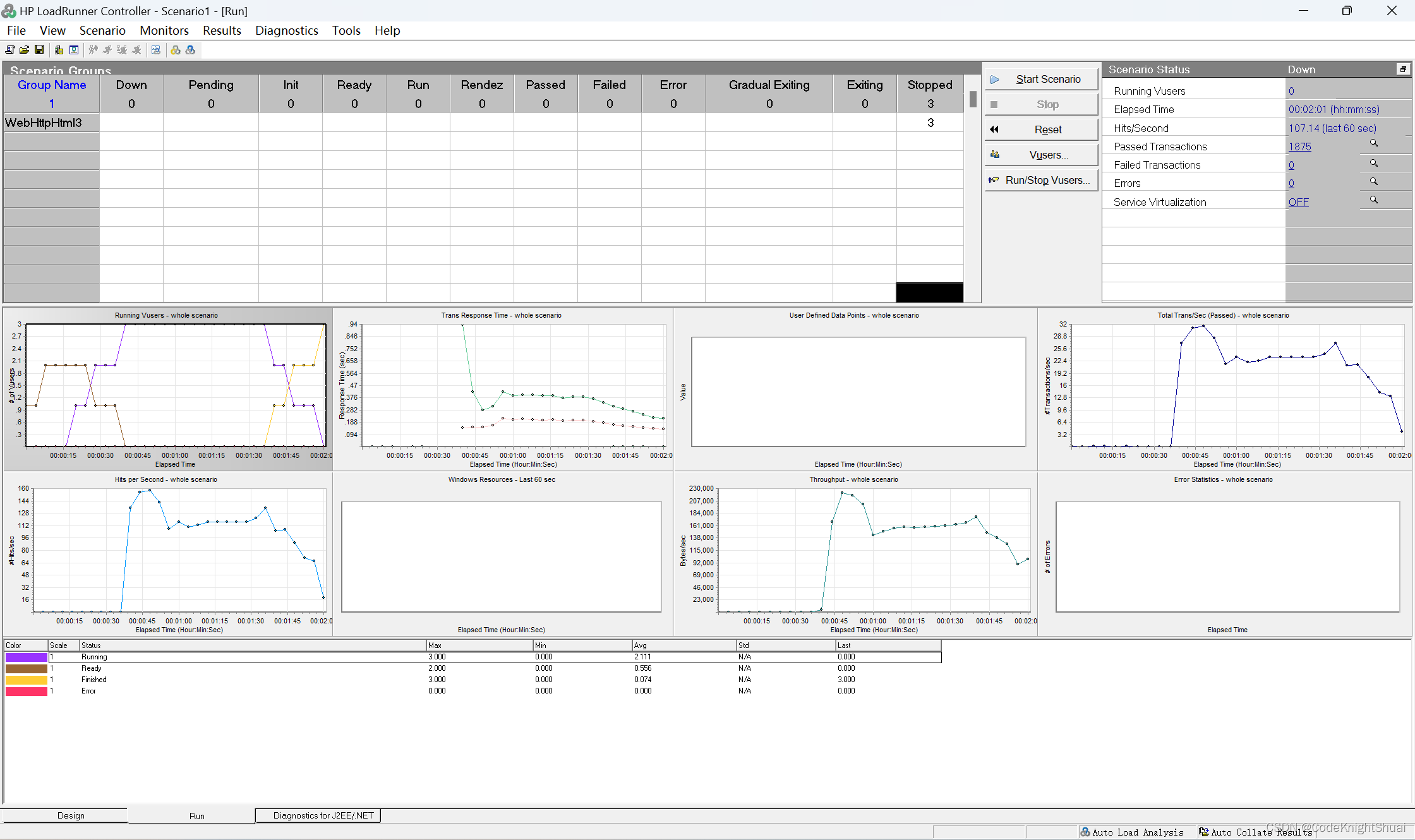Click the HP LoadRunner title bar app icon

coord(9,11)
